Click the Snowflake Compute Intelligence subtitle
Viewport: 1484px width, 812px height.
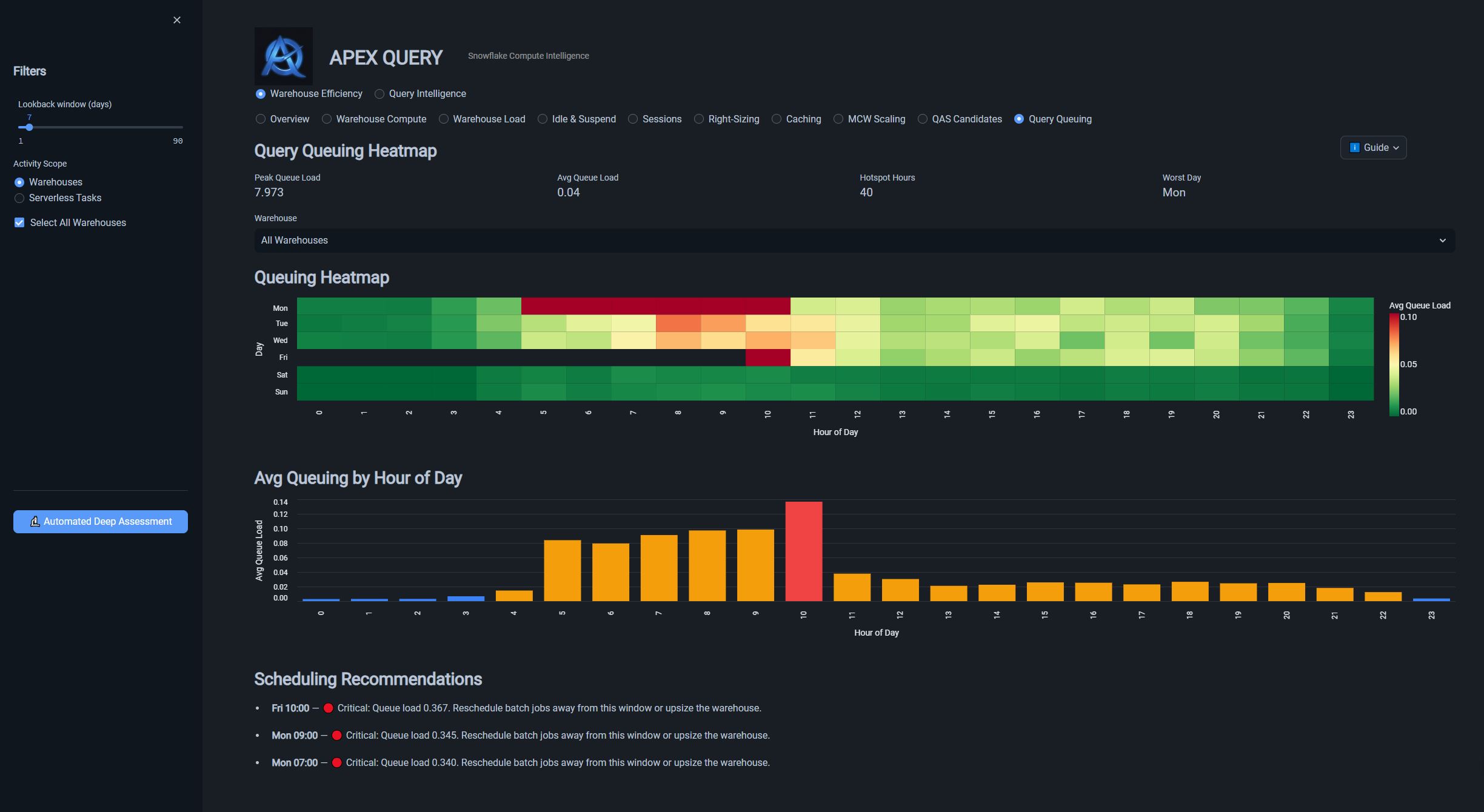point(529,56)
